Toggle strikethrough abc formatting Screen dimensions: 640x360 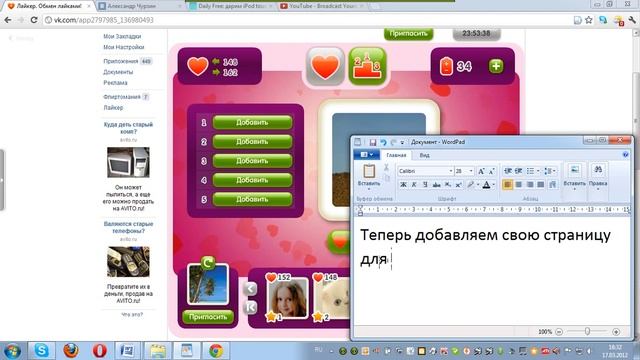tap(436, 185)
